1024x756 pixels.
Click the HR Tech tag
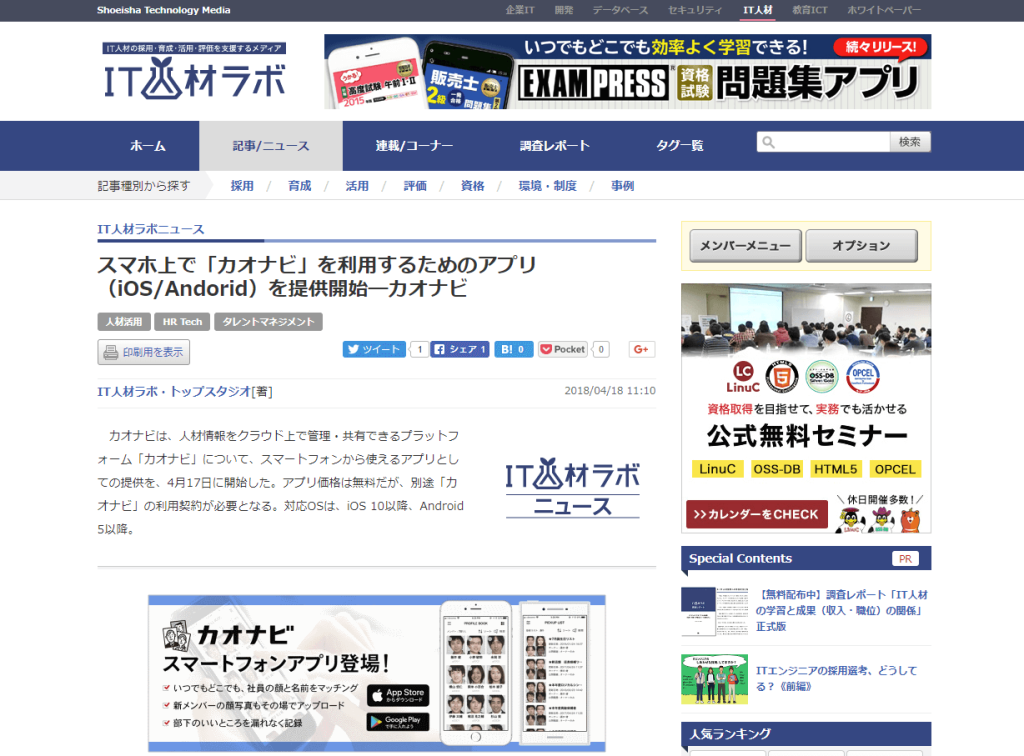[182, 322]
